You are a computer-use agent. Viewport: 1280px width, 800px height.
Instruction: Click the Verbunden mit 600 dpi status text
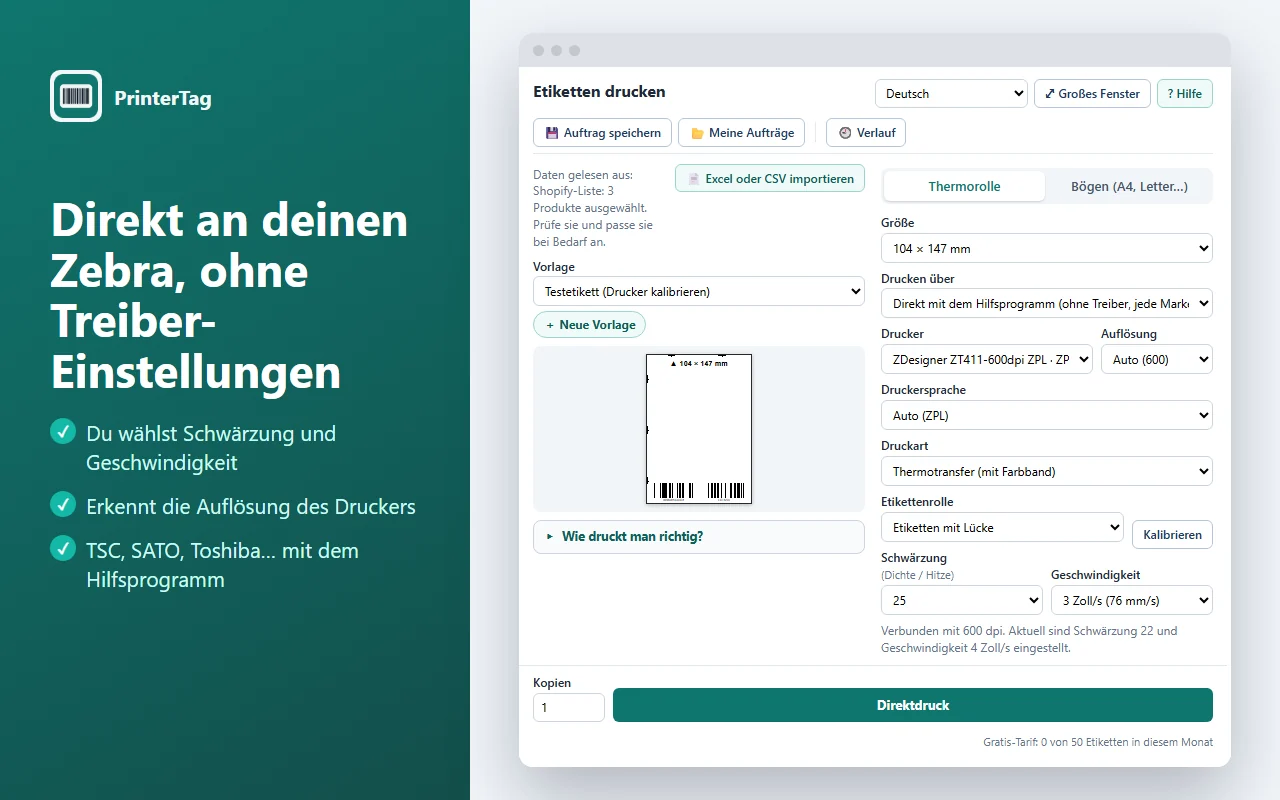[1029, 639]
